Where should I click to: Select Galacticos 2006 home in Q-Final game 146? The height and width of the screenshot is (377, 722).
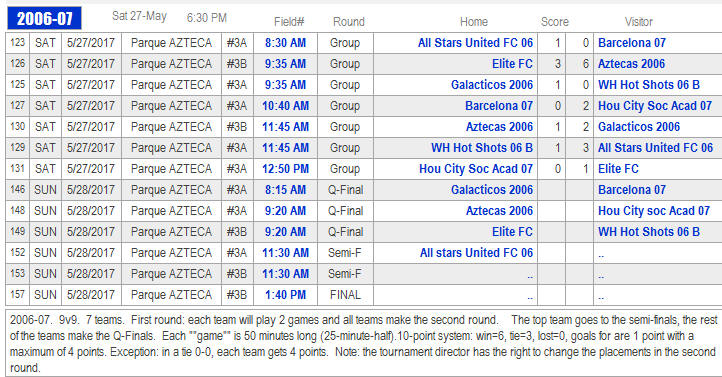tap(492, 190)
